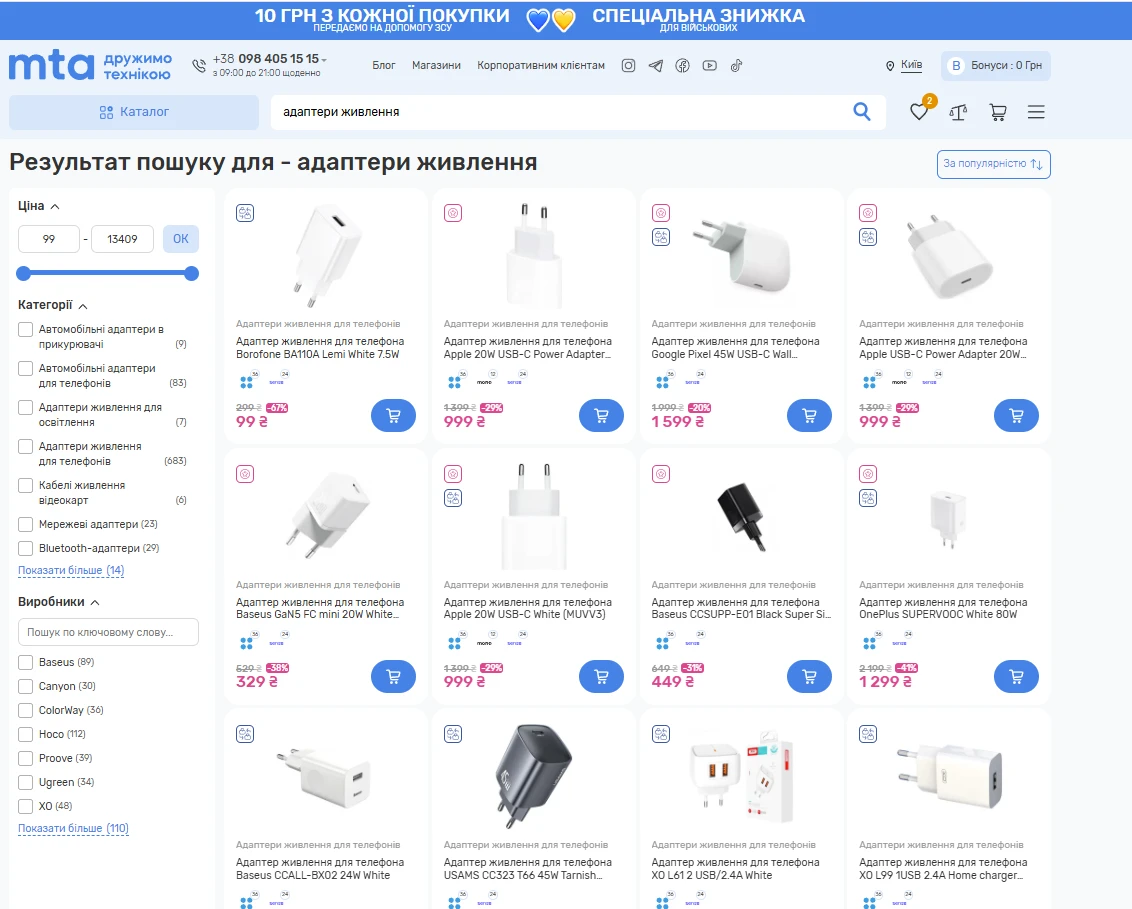Image resolution: width=1132 pixels, height=909 pixels.
Task: Filter by Canyon manufacturer
Action: tap(25, 686)
